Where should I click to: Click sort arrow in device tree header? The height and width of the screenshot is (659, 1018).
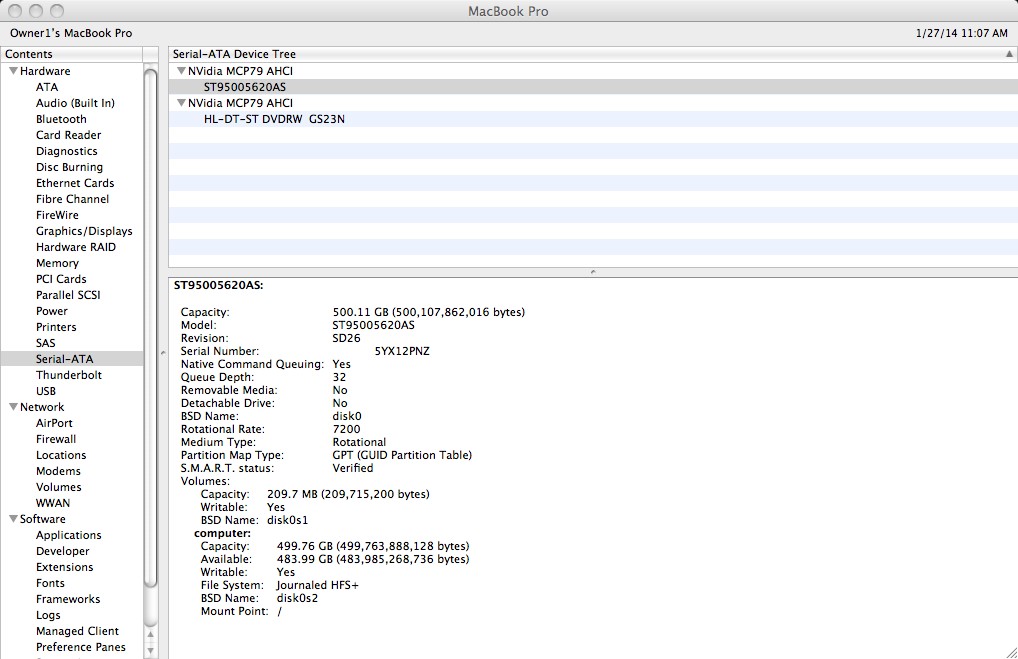click(1009, 54)
